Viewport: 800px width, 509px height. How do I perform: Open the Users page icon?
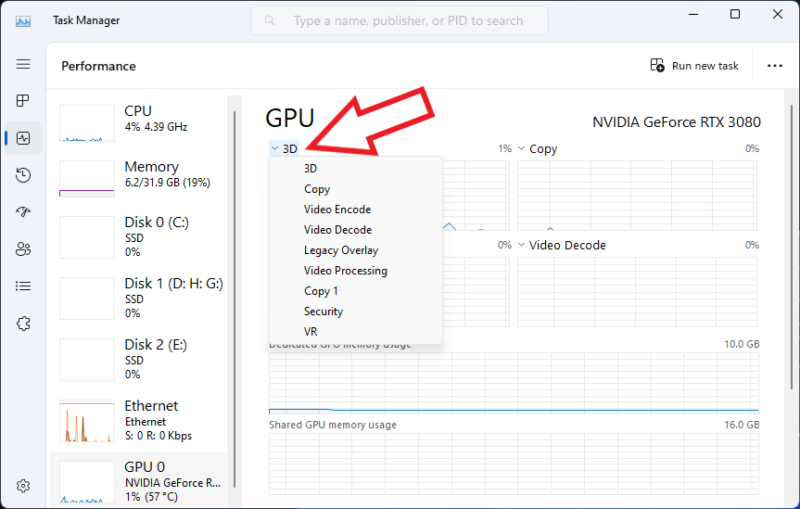tap(23, 249)
